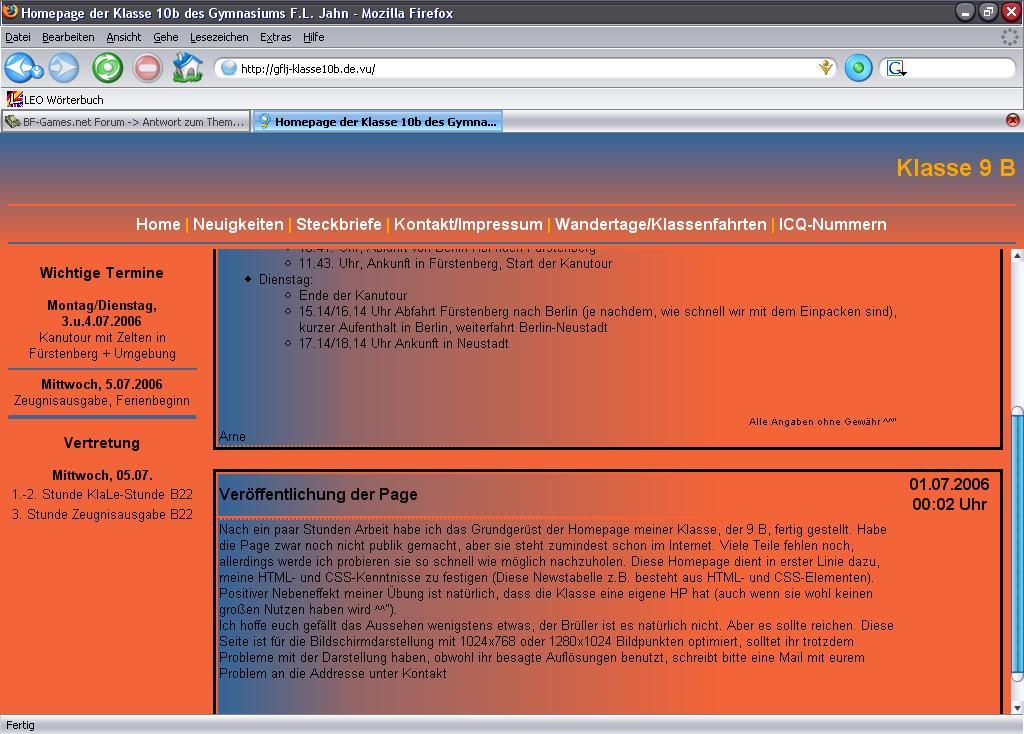1024x734 pixels.
Task: Open the Datei menu
Action: (x=18, y=37)
